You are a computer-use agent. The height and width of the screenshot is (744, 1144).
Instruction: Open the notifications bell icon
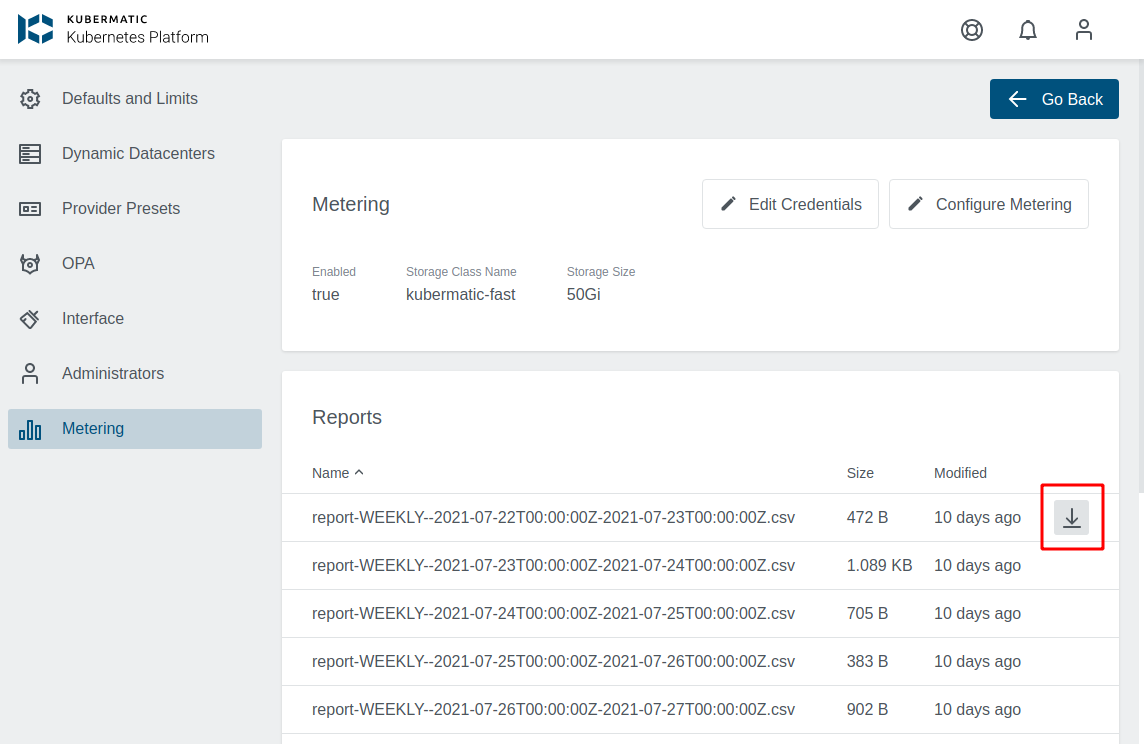click(x=1028, y=30)
